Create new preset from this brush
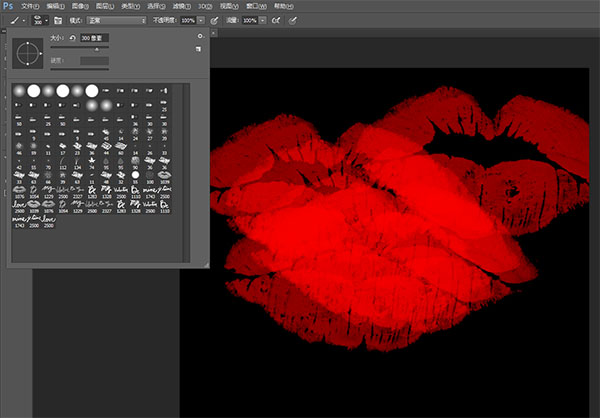 coord(200,49)
